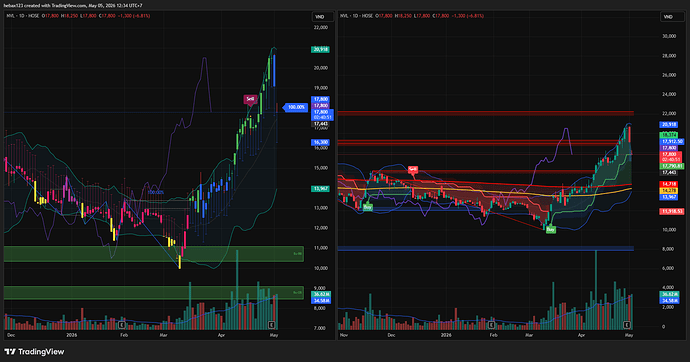This screenshot has height=362, width=690.
Task: Click 30,000 on right chart price scale
Action: (669, 37)
